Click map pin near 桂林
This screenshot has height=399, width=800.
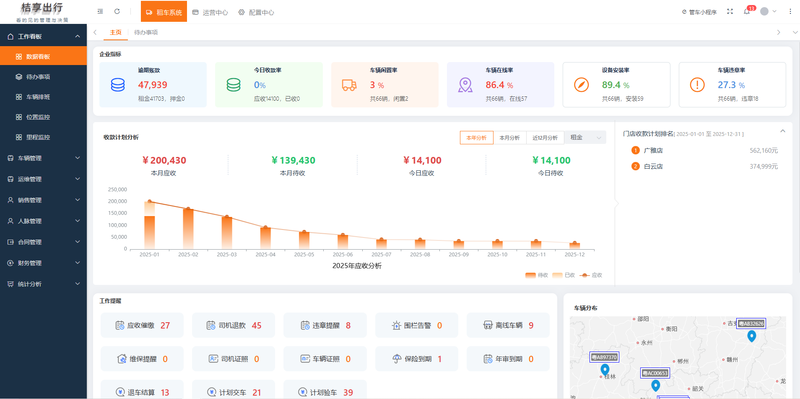[x=605, y=369]
